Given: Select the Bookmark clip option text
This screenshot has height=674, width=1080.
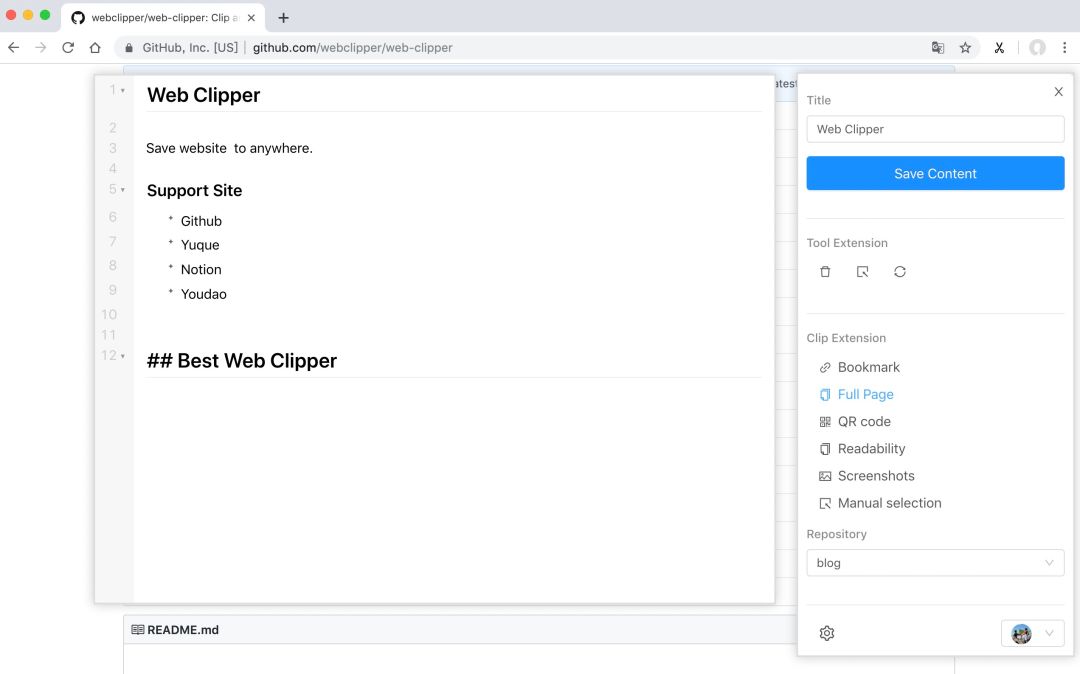Looking at the screenshot, I should click(869, 368).
